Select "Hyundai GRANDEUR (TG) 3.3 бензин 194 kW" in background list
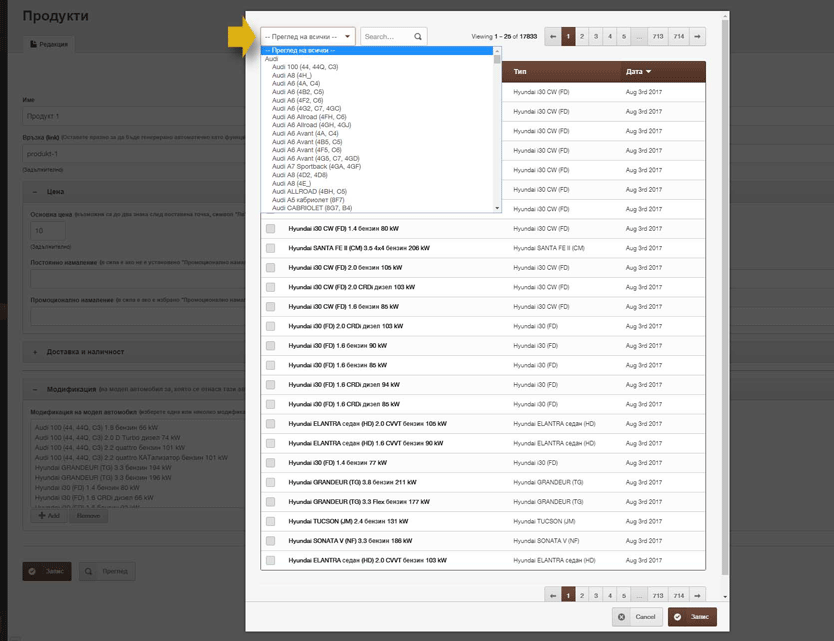834x641 pixels. click(x=103, y=468)
